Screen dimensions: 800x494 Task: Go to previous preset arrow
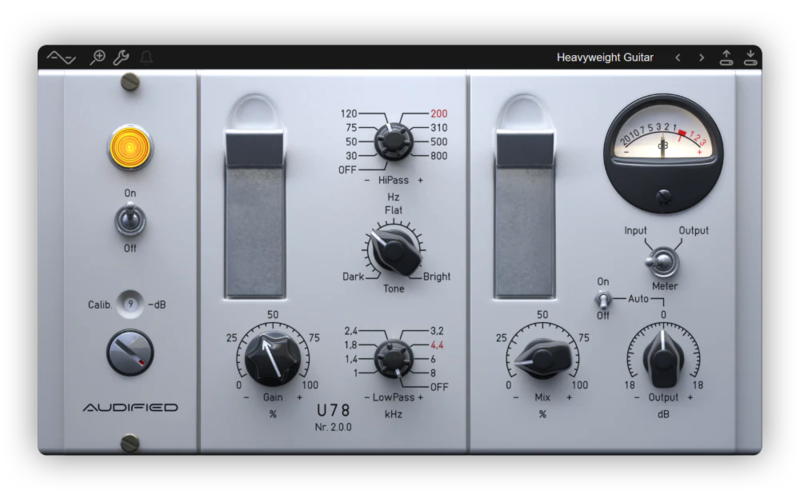(678, 58)
